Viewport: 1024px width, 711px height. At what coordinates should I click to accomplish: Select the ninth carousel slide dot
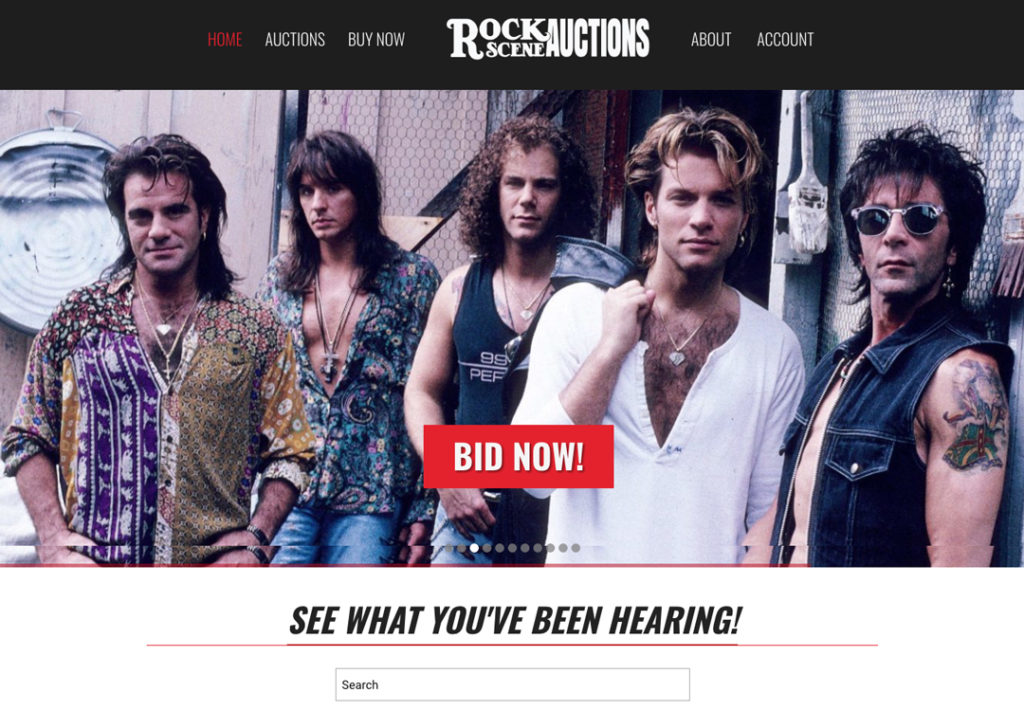pos(551,548)
